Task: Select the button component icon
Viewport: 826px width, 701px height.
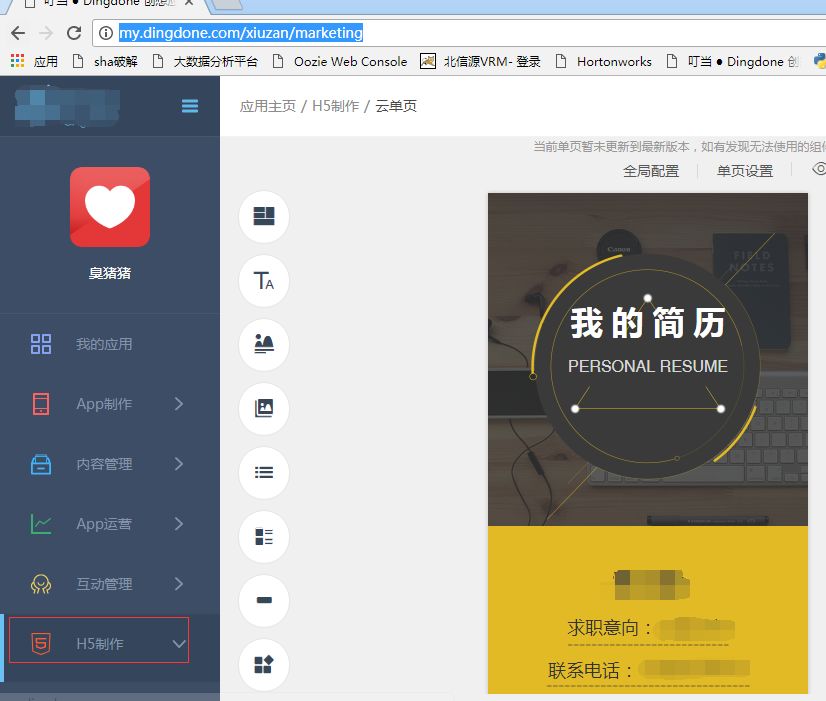Action: 263,601
